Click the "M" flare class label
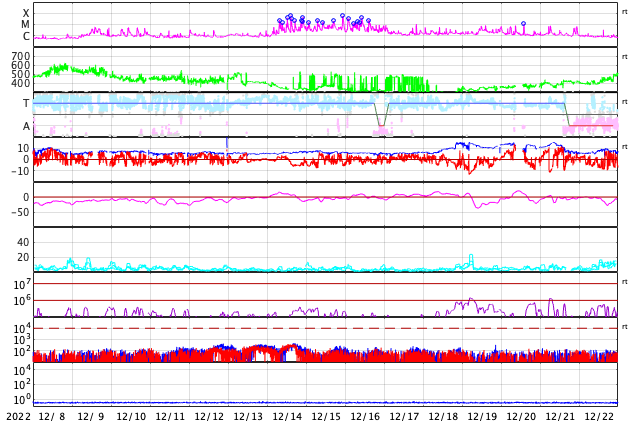 pos(25,25)
